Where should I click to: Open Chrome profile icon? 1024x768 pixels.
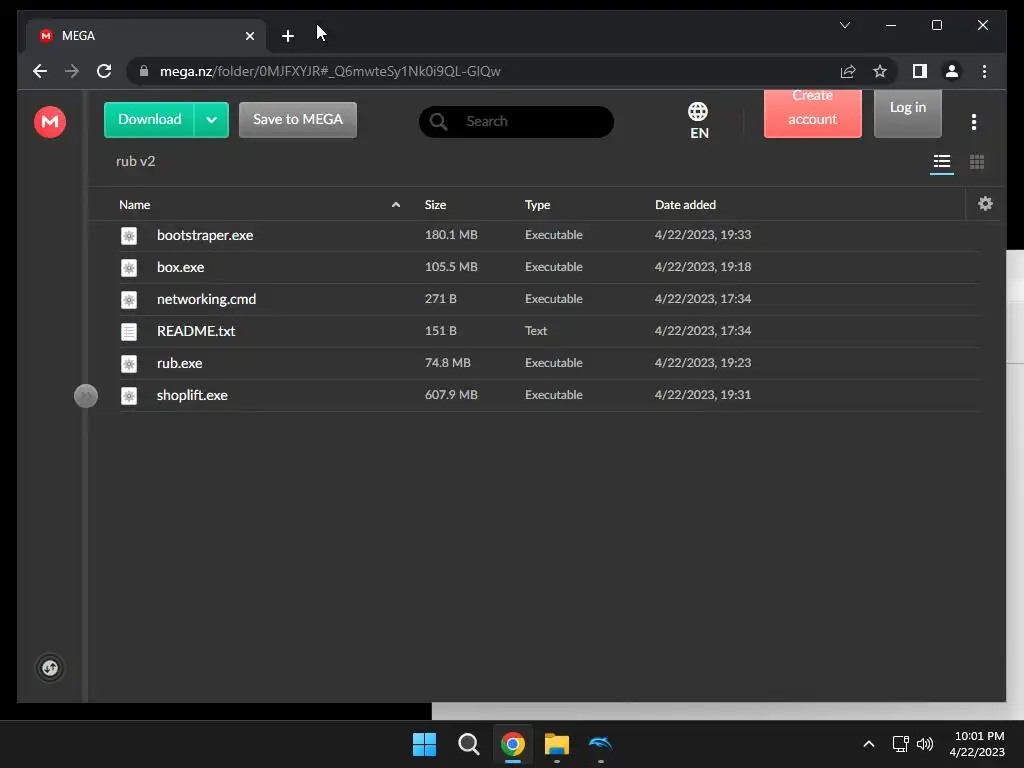(x=952, y=71)
